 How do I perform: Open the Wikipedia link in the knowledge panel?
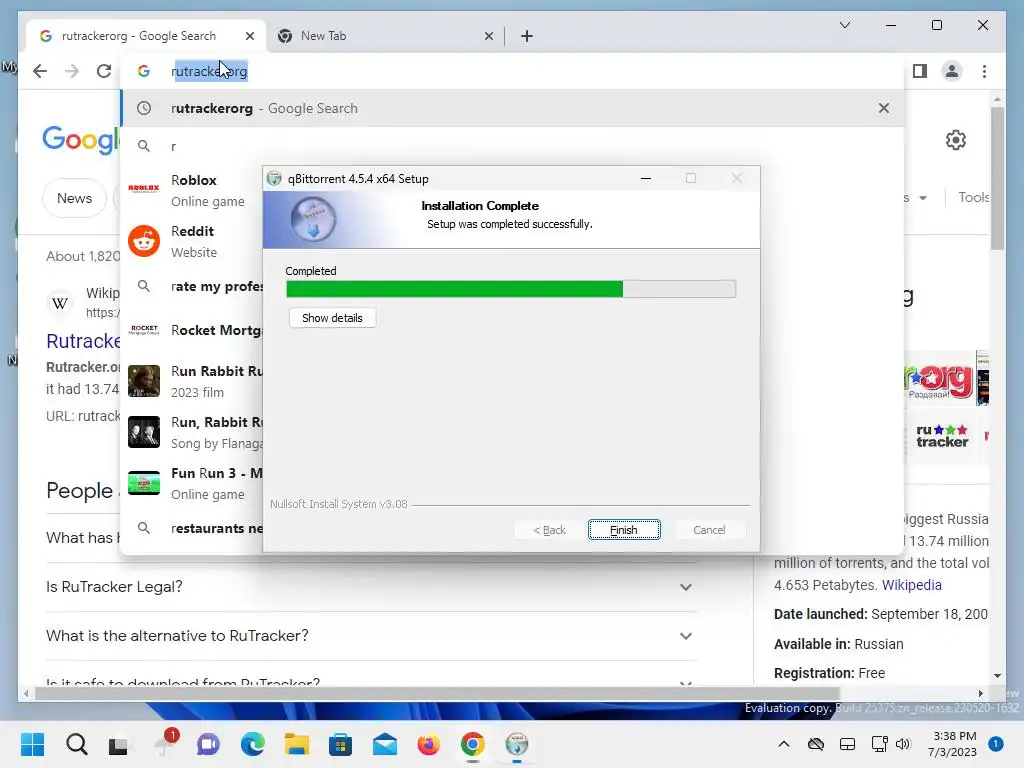tap(912, 584)
